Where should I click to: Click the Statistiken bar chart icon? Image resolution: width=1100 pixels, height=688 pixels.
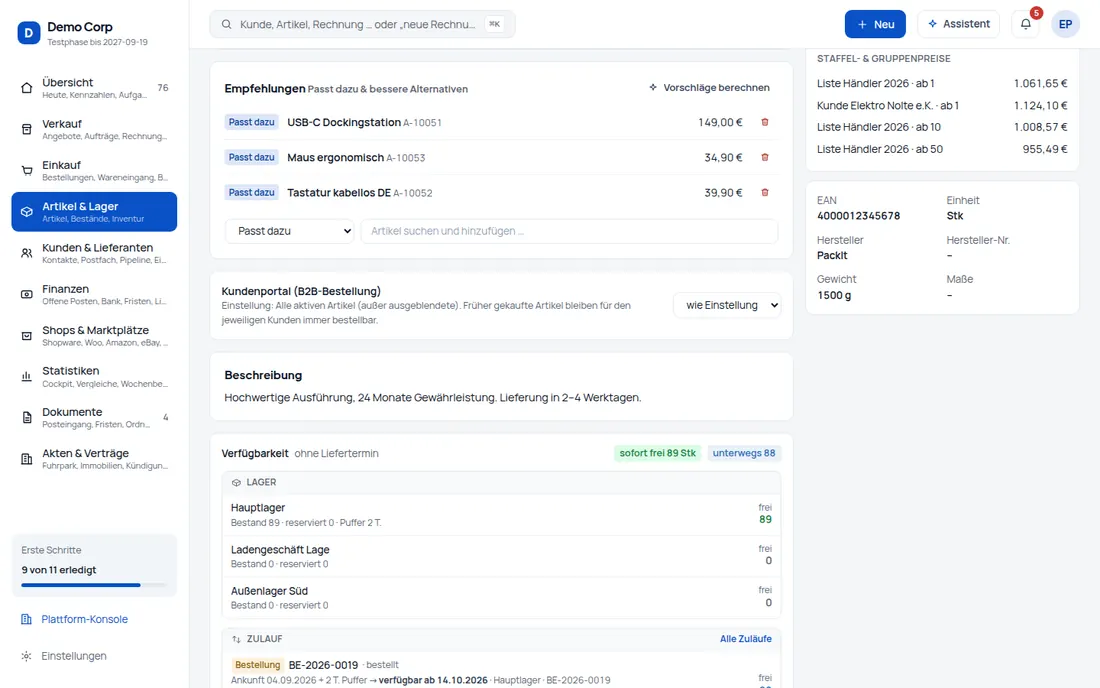(27, 377)
